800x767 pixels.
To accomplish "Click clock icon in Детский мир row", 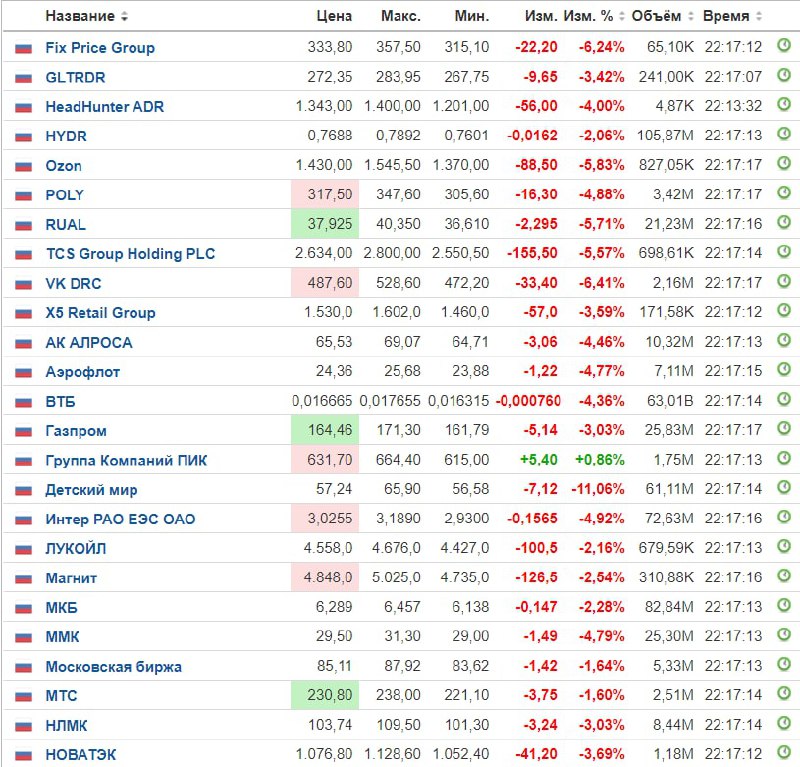I will point(784,489).
